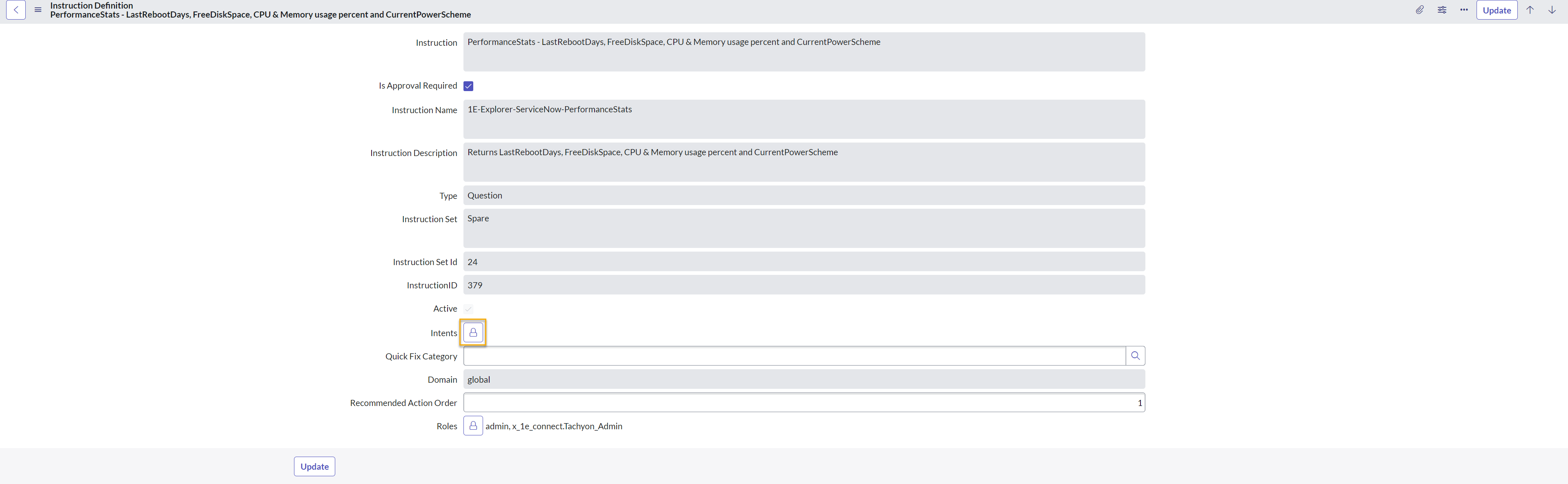Click the back arrow button
This screenshot has width=1568, height=484.
(16, 10)
